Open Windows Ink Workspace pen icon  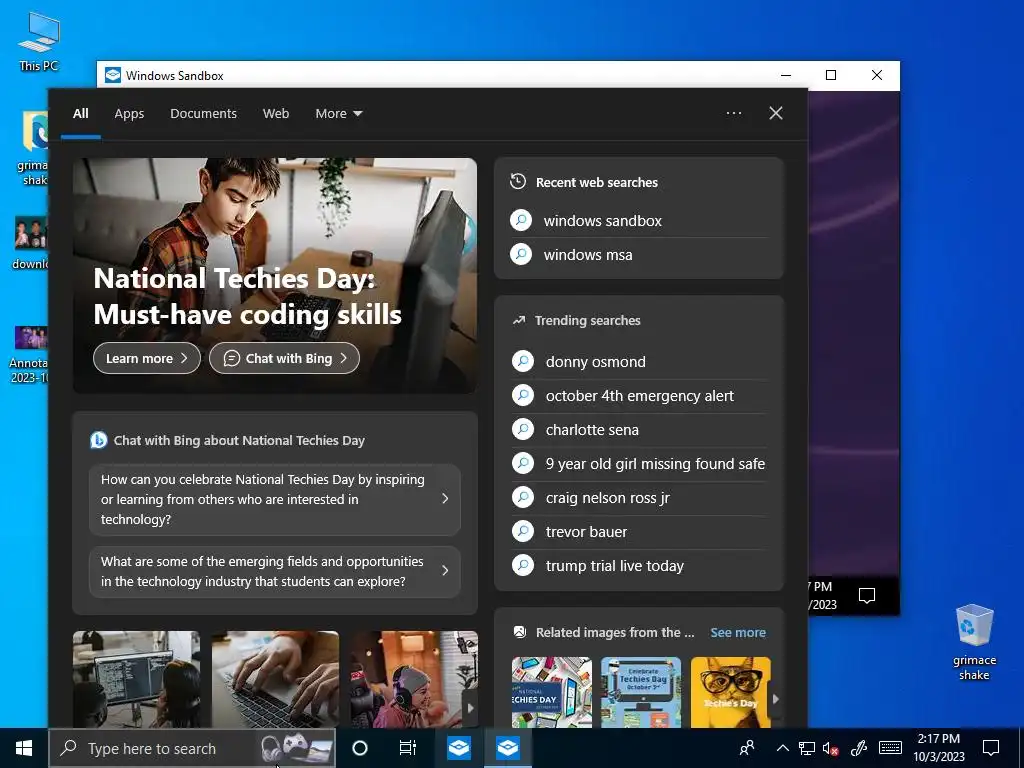[x=859, y=748]
